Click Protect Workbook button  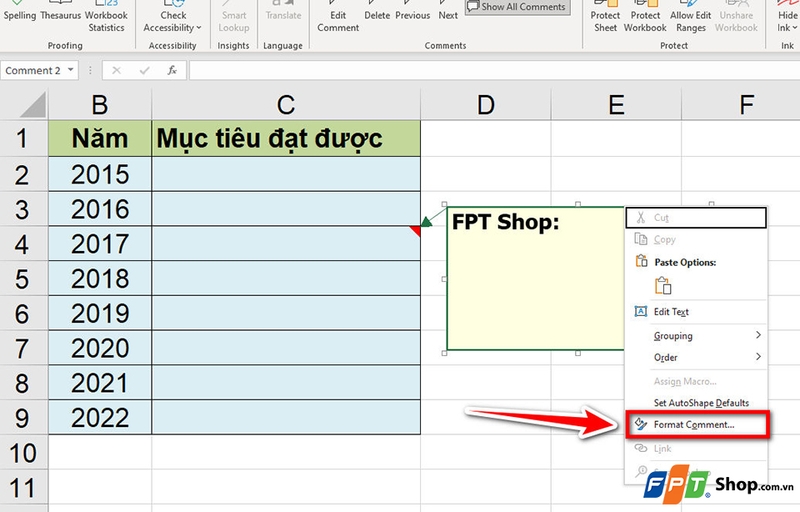[x=645, y=18]
